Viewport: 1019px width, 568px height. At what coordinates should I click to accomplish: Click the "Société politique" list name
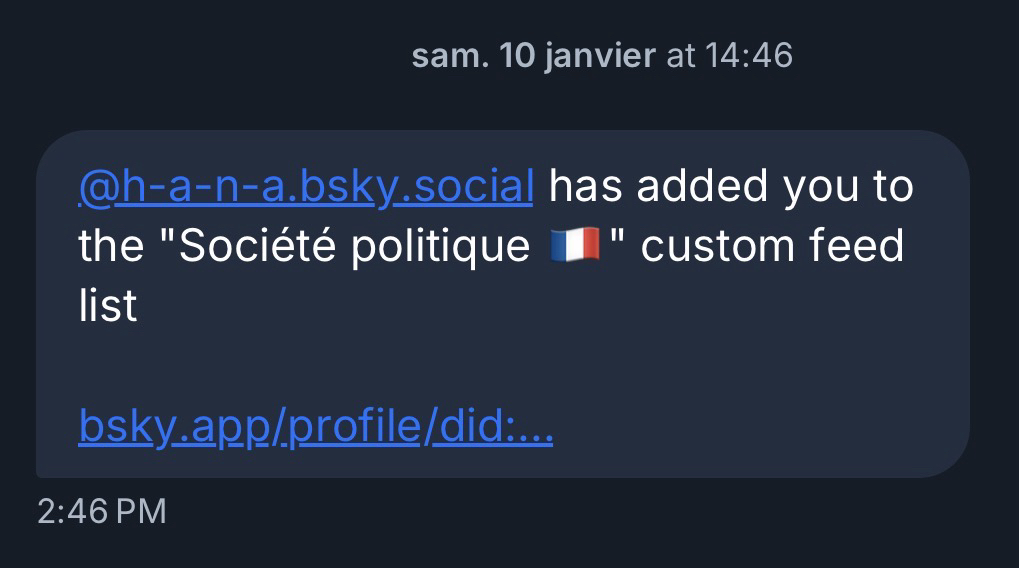(x=353, y=246)
